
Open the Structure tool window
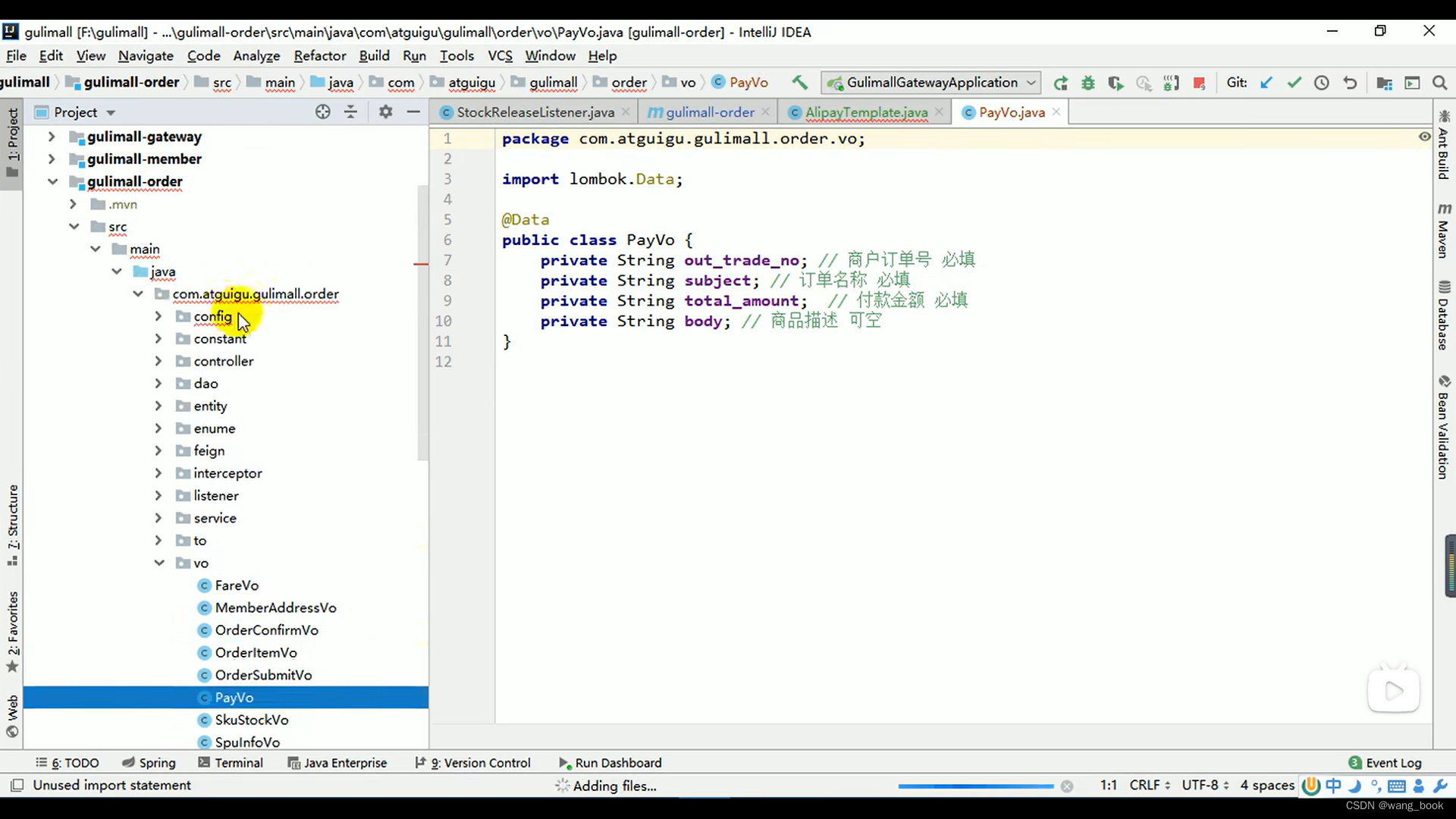pyautogui.click(x=12, y=525)
